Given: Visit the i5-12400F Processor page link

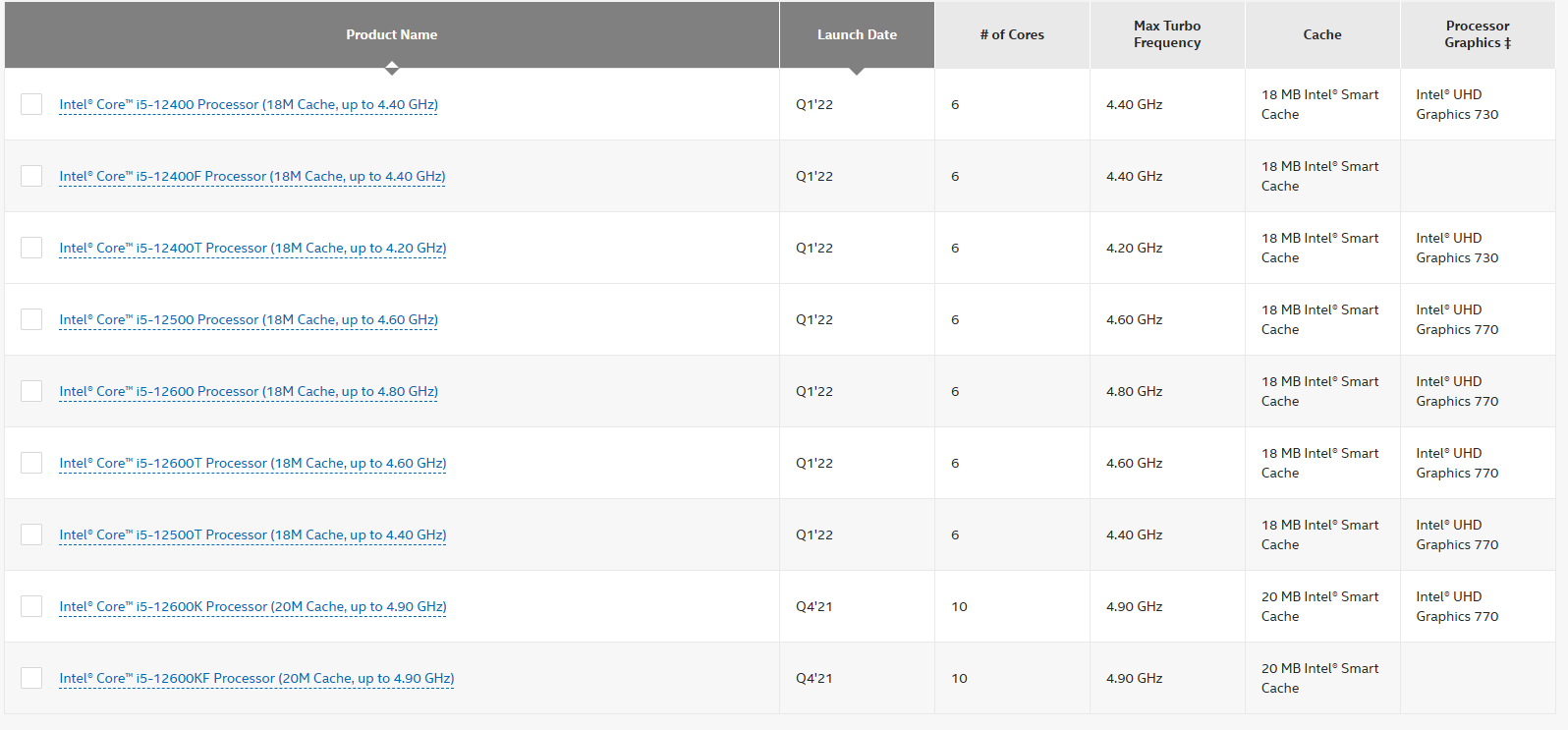Looking at the screenshot, I should click(252, 176).
